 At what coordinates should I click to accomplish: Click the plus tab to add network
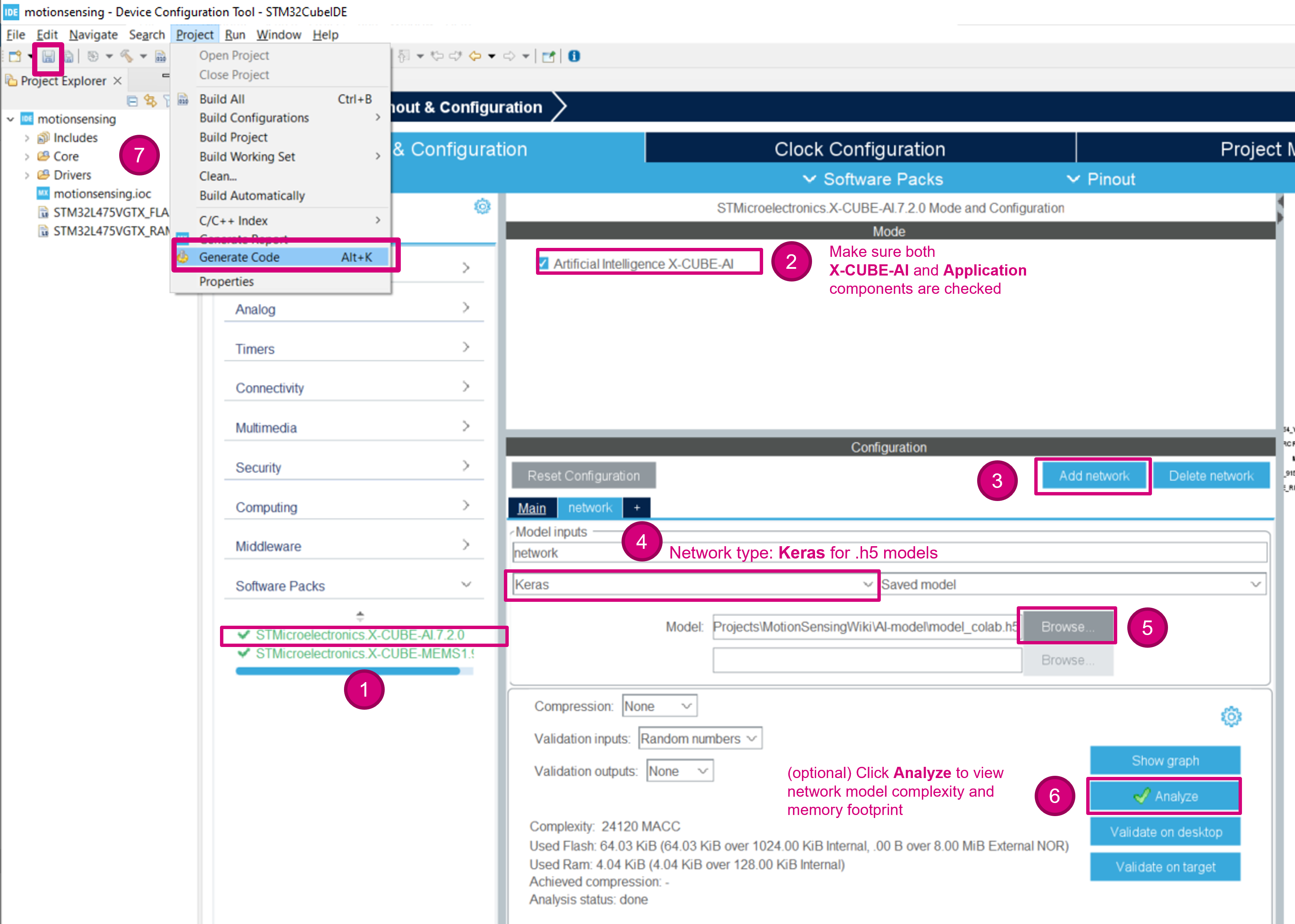coord(636,507)
